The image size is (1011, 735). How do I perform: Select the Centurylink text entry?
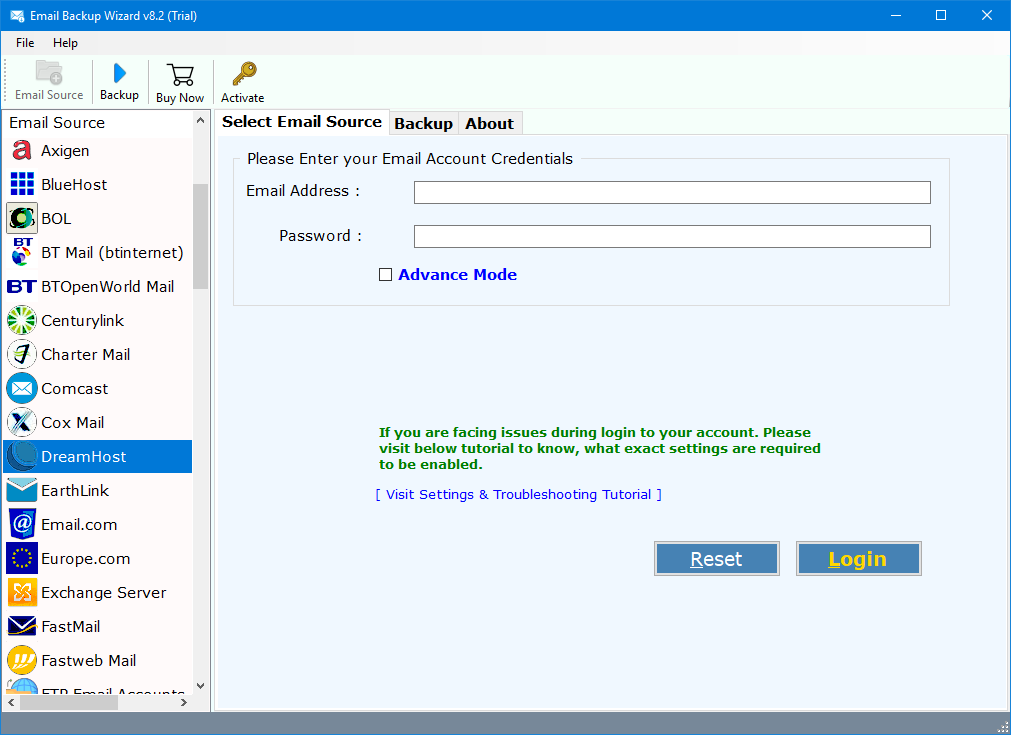(83, 320)
